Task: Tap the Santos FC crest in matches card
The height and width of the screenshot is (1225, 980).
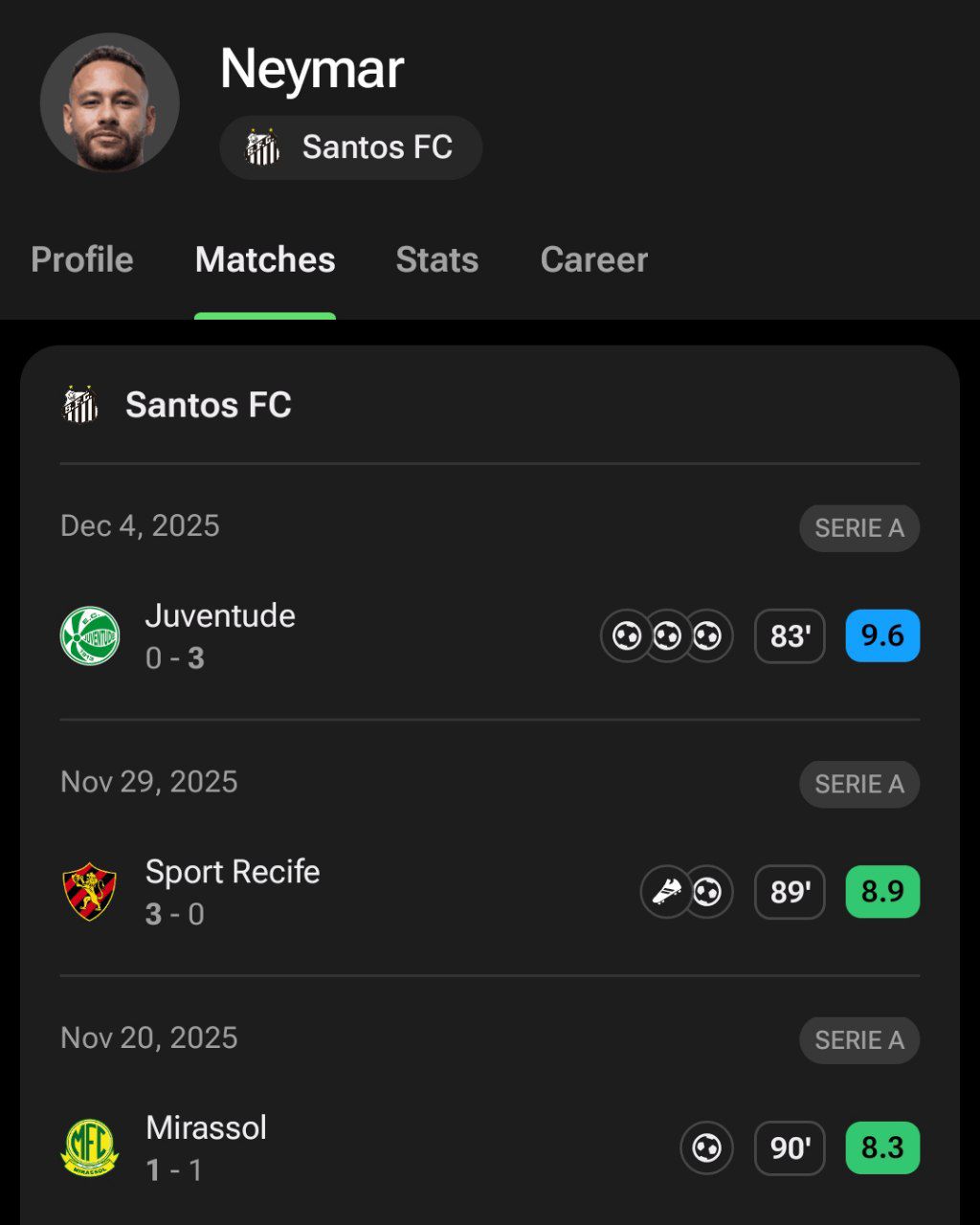Action: pyautogui.click(x=80, y=405)
